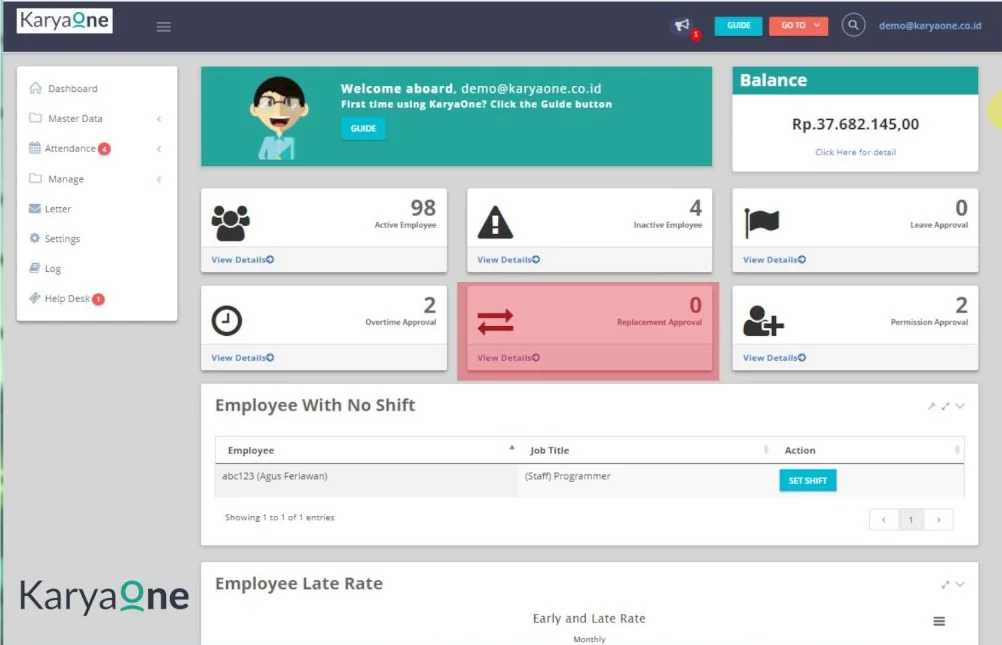Click 'Click Here for detail' under Balance
Image resolution: width=1002 pixels, height=645 pixels.
pos(855,152)
